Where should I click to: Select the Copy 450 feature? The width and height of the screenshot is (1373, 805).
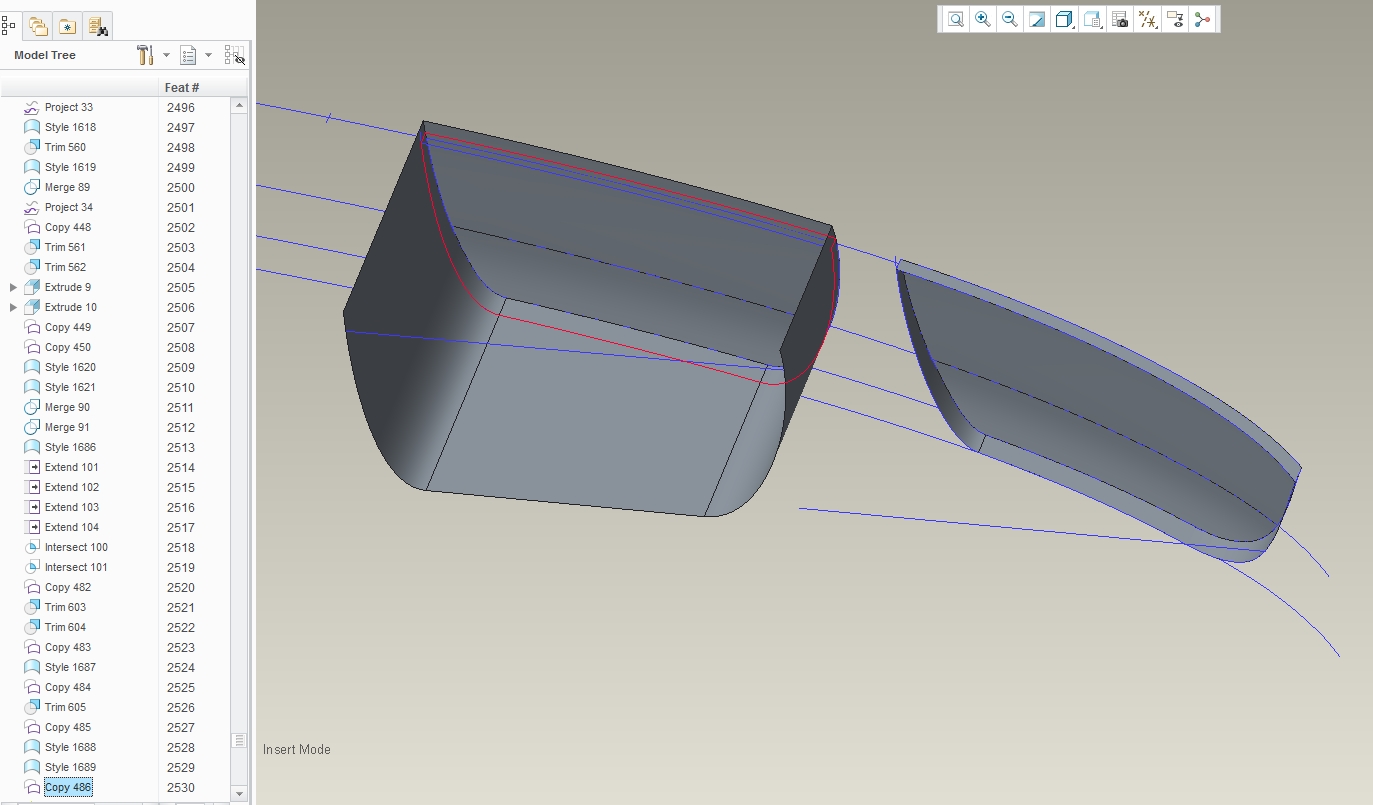(68, 347)
